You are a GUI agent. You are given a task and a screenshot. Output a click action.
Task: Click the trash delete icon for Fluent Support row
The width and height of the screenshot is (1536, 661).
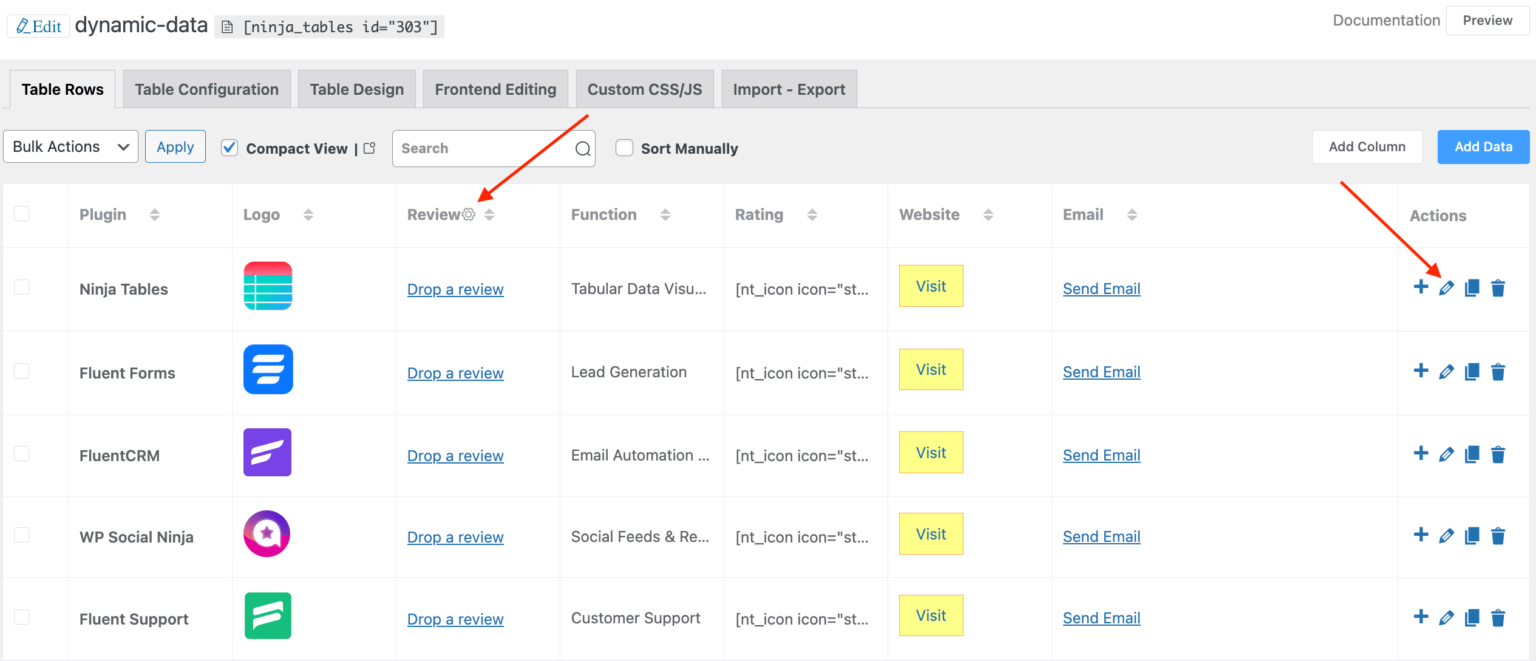(1498, 618)
